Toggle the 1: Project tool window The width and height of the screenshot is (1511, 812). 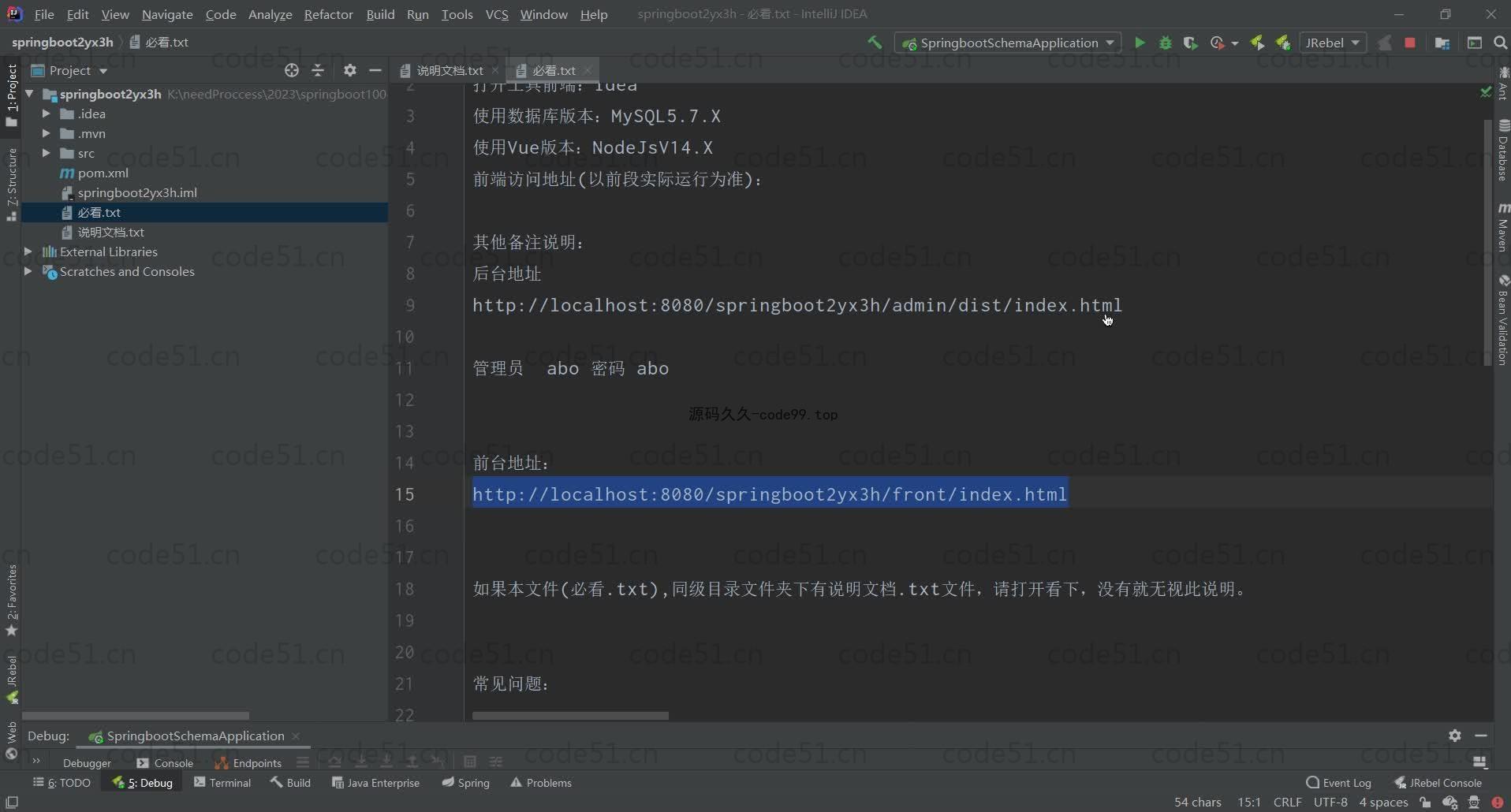click(11, 95)
